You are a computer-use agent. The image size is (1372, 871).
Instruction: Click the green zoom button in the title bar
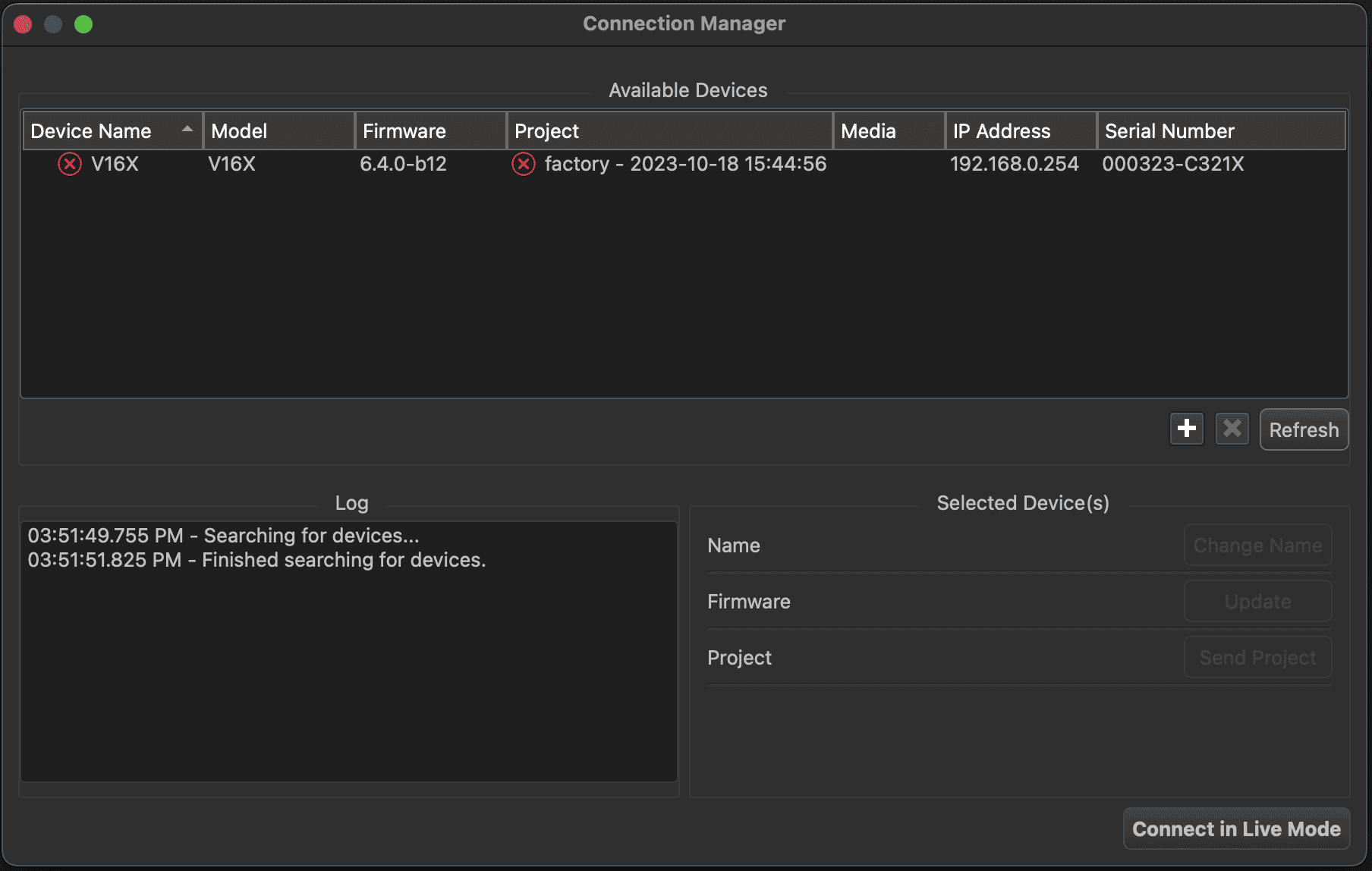[84, 24]
